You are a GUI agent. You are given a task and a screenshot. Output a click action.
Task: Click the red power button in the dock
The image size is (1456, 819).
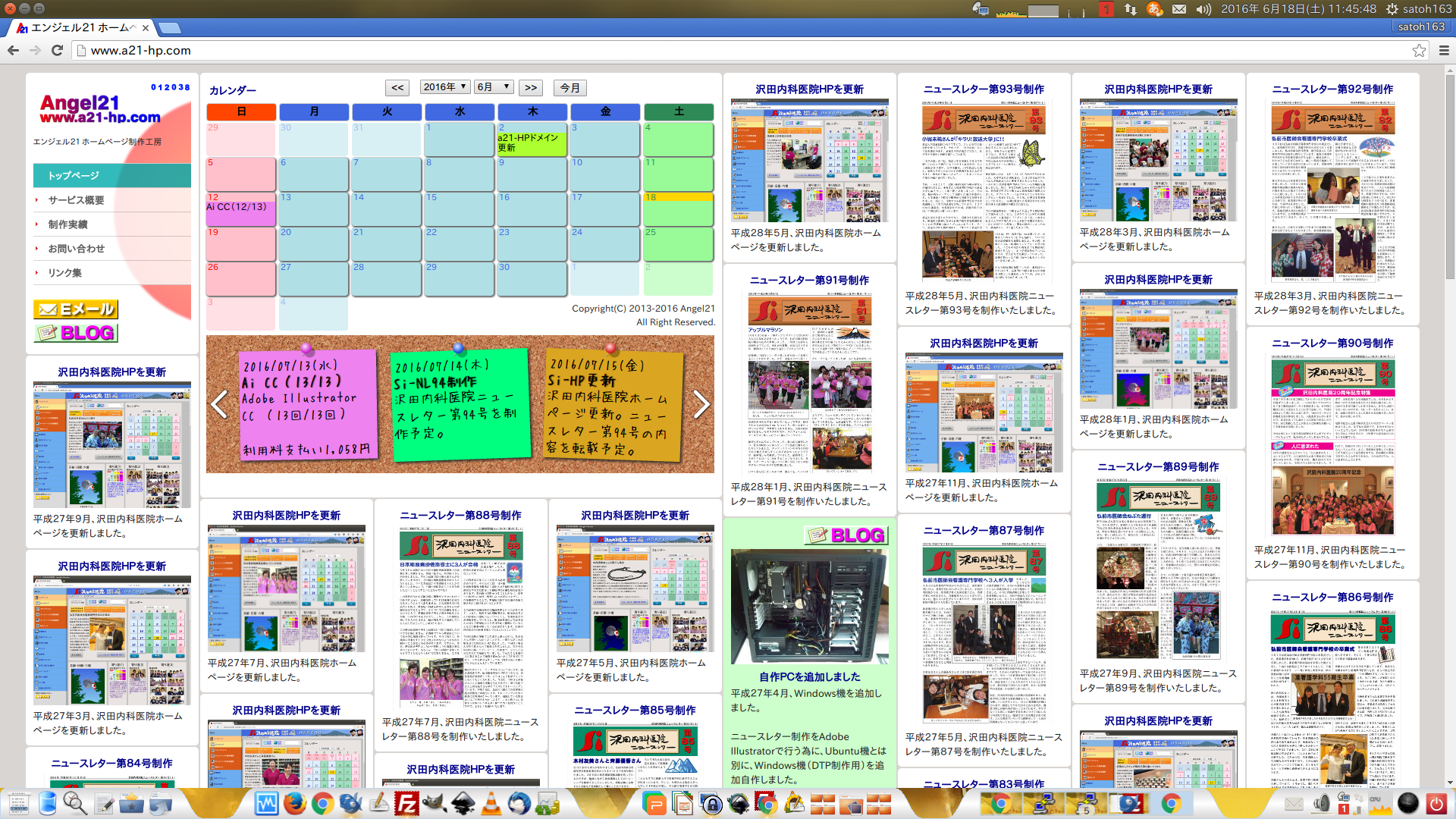pyautogui.click(x=1436, y=803)
